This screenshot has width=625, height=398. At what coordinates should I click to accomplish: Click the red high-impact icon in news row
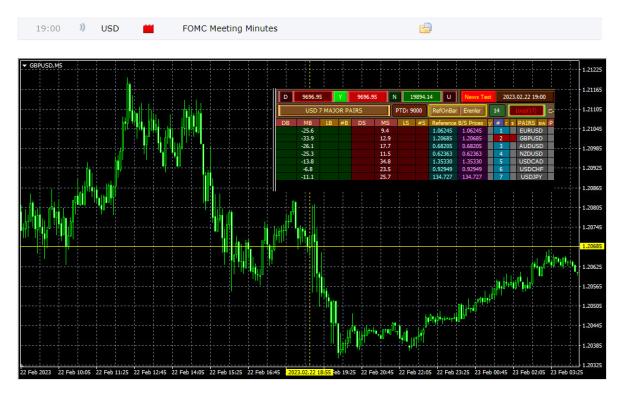pos(148,28)
